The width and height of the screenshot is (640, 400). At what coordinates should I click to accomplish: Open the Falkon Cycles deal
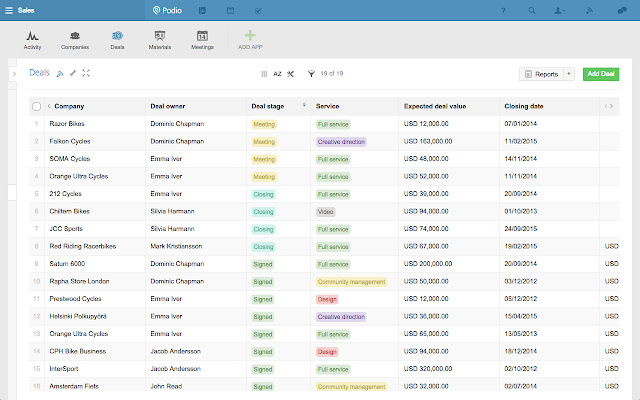pyautogui.click(x=70, y=141)
